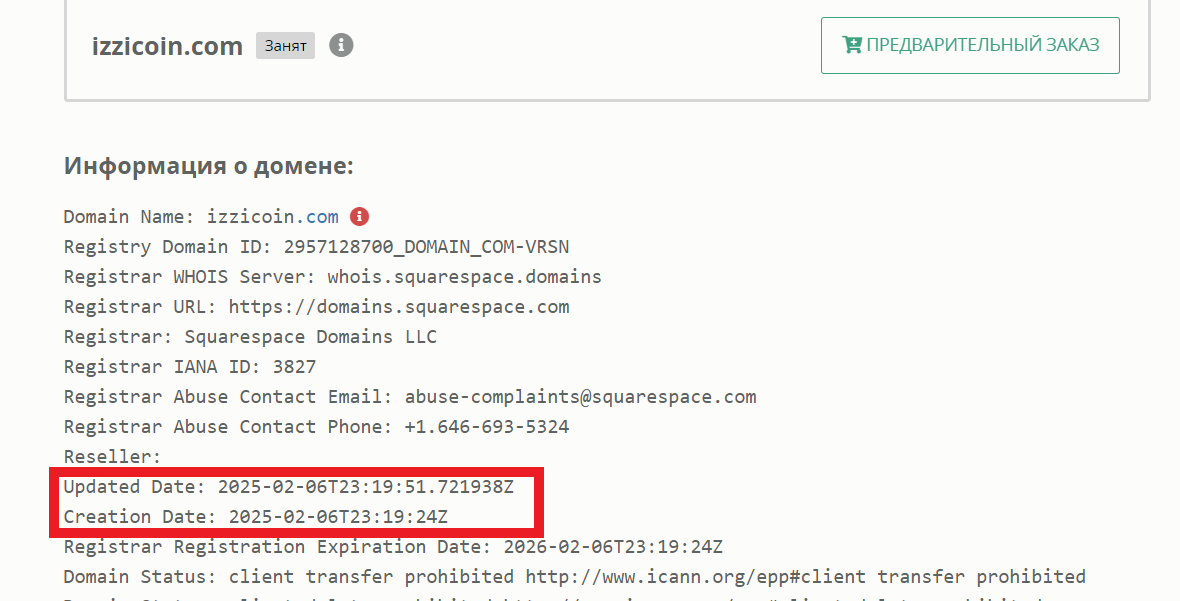The height and width of the screenshot is (601, 1180).
Task: Click the Registrar IANA ID 3827 line
Action: pos(190,367)
